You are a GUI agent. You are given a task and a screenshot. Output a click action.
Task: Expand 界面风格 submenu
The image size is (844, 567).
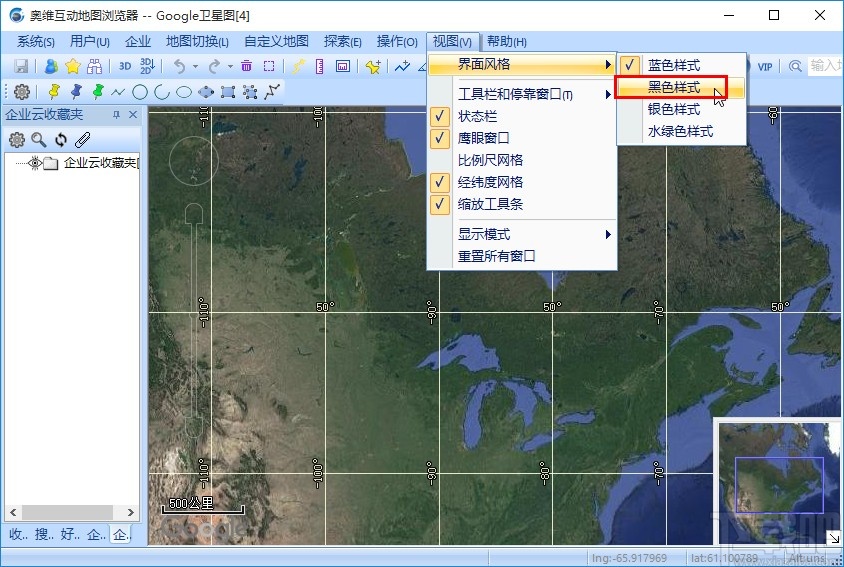[x=522, y=65]
